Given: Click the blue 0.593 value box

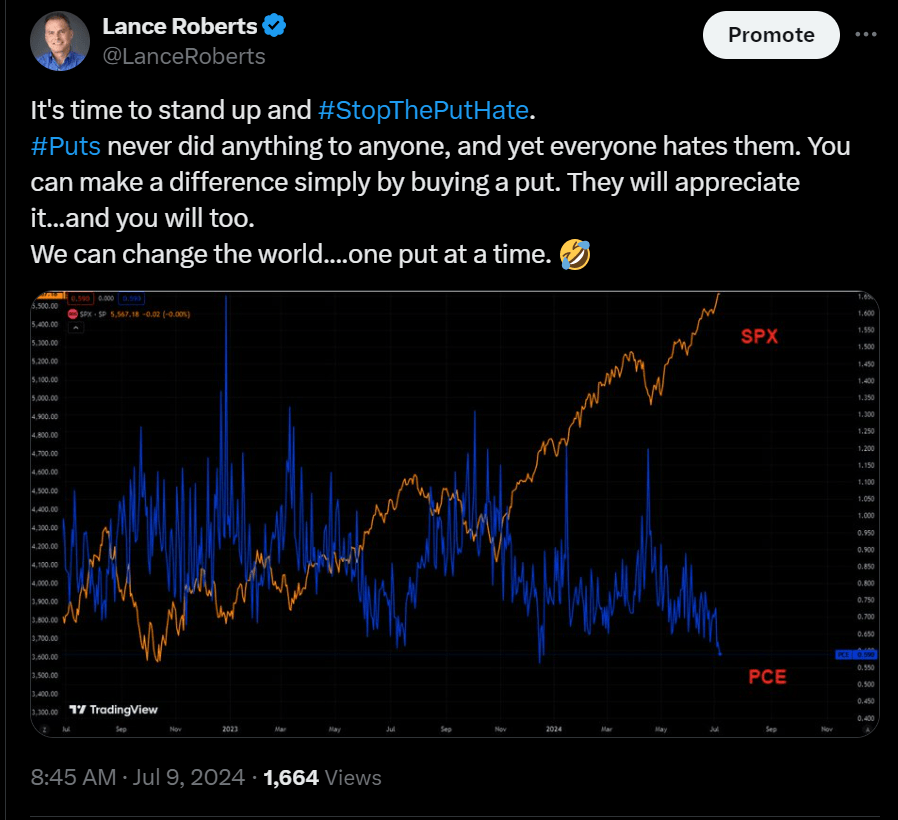Looking at the screenshot, I should pos(131,298).
